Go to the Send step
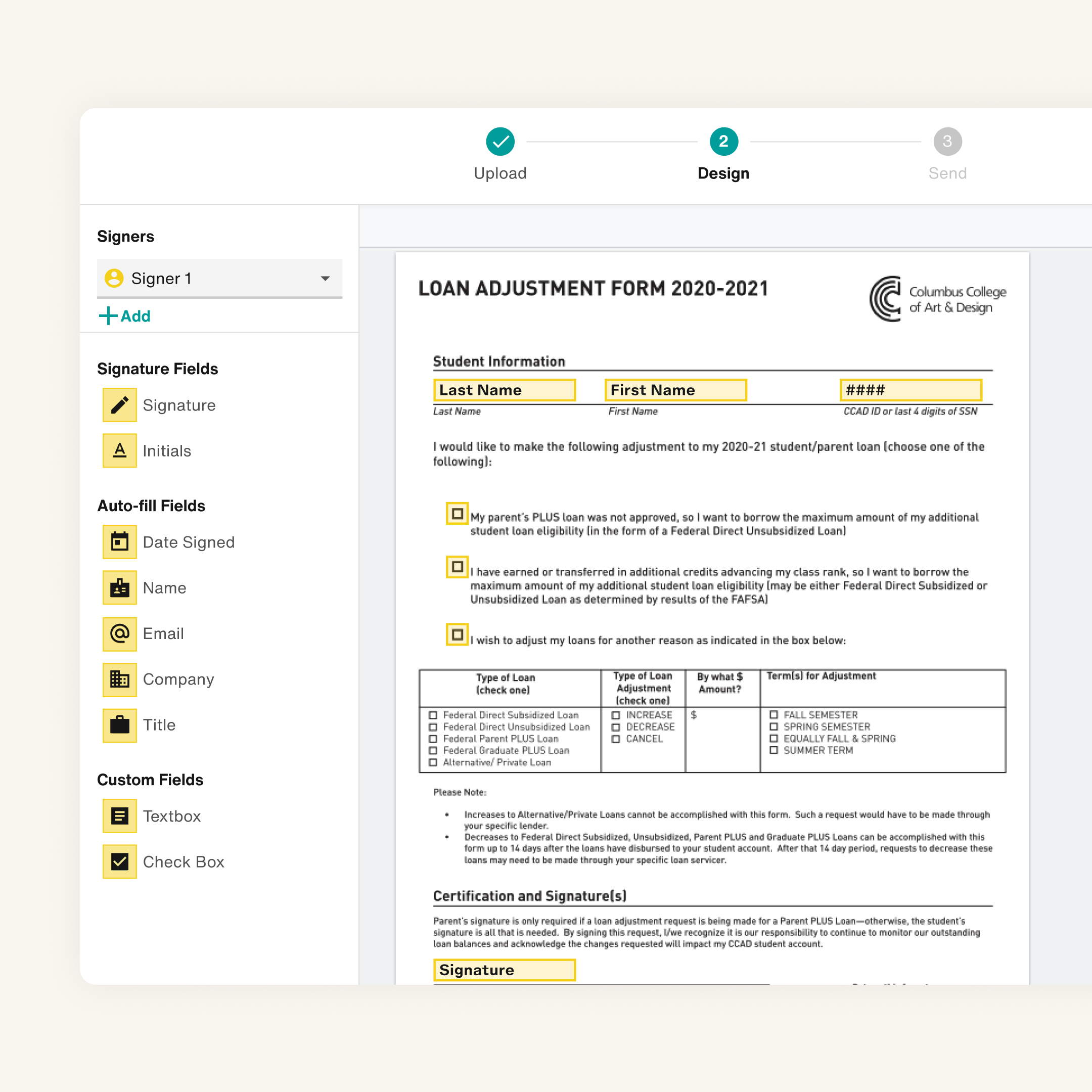 [x=947, y=142]
